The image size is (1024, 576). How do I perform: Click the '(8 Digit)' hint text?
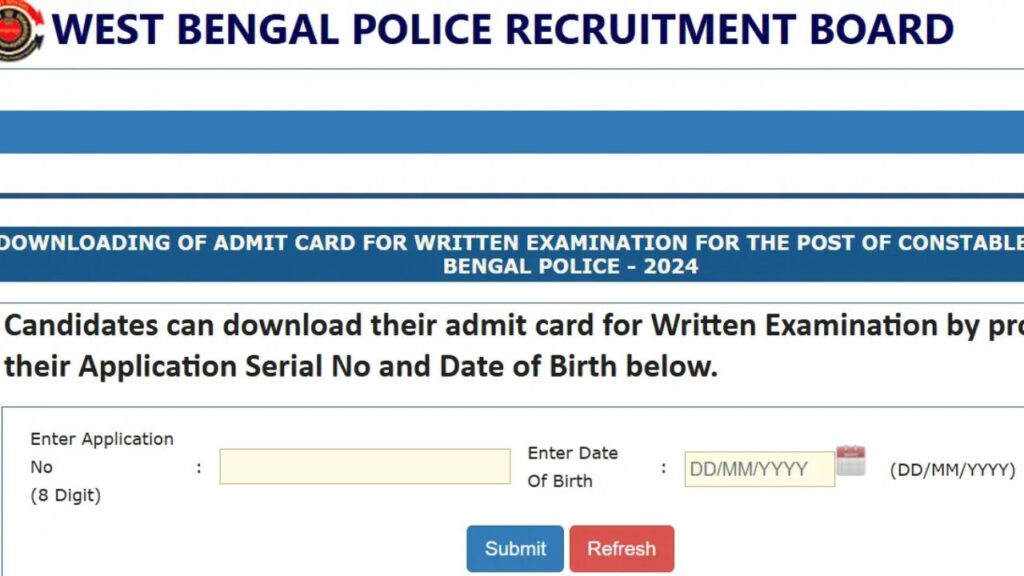click(65, 495)
